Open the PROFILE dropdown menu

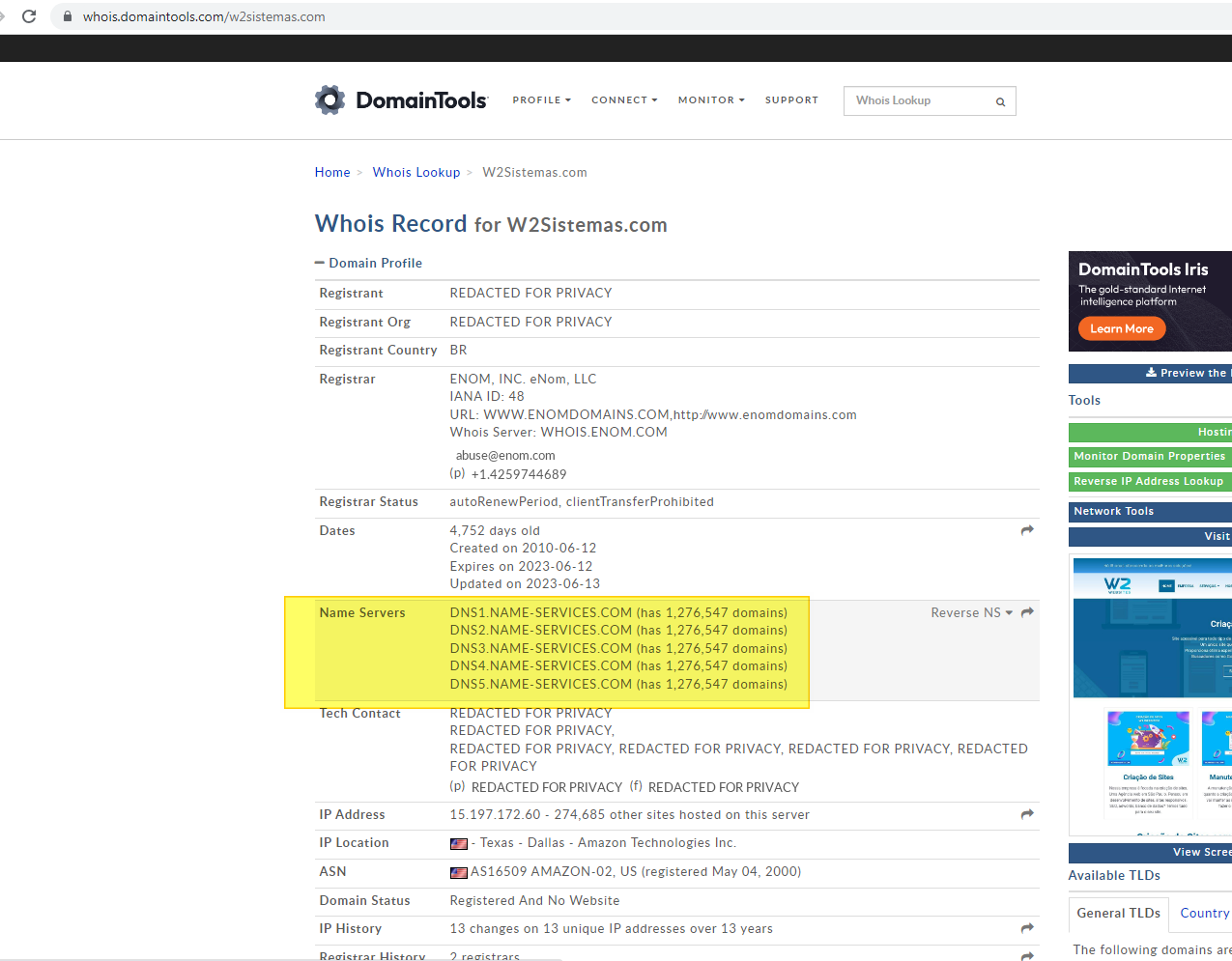542,100
